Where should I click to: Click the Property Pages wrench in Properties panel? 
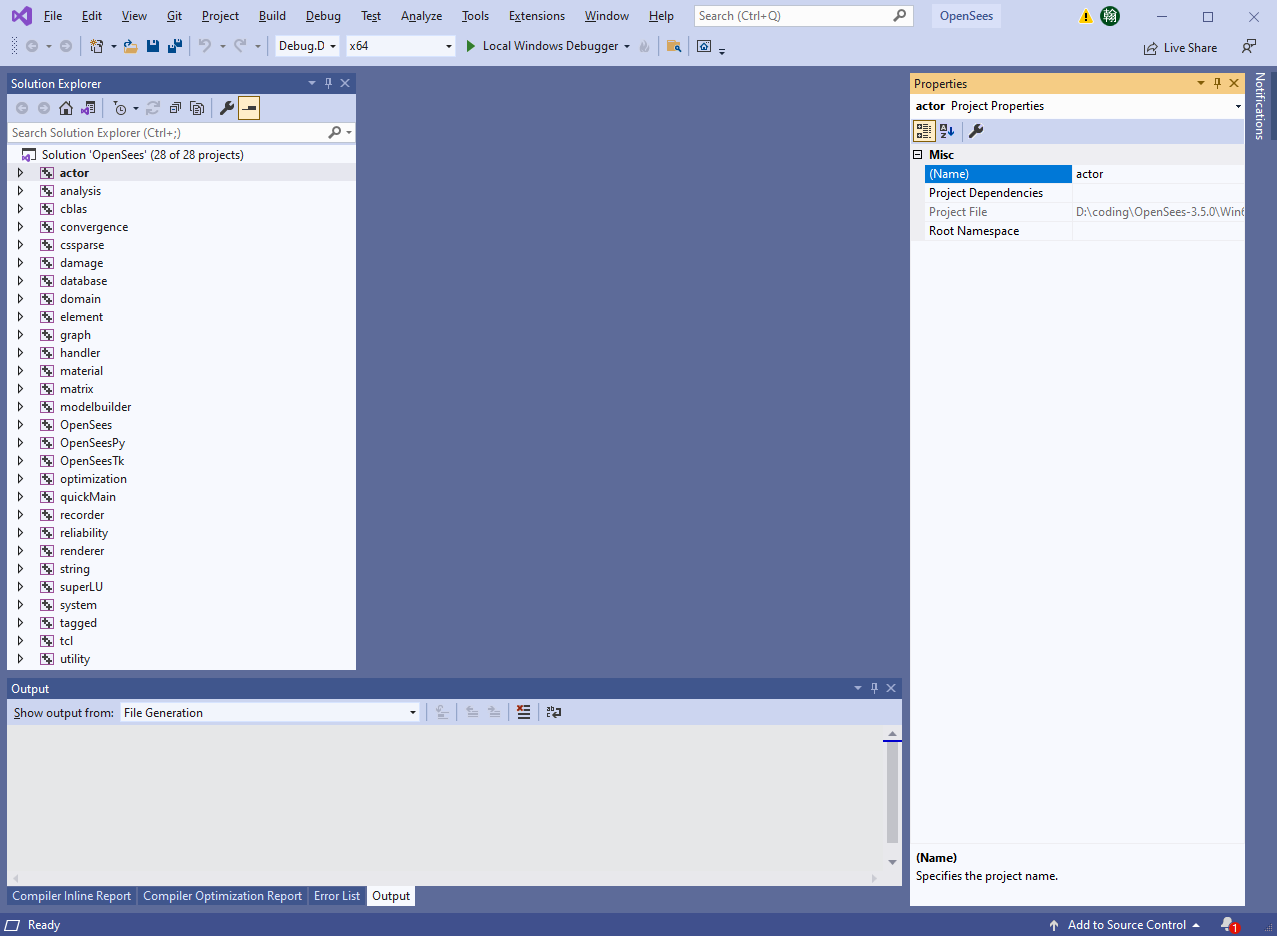976,131
